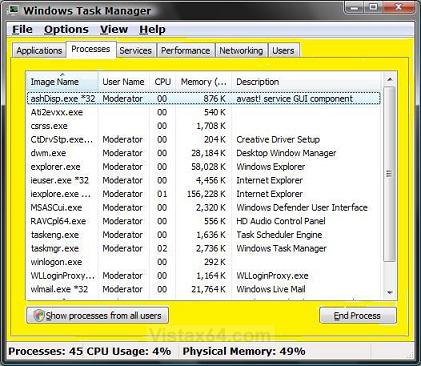The width and height of the screenshot is (421, 366).
Task: Click the 58,028 K memory value
Action: coord(209,167)
